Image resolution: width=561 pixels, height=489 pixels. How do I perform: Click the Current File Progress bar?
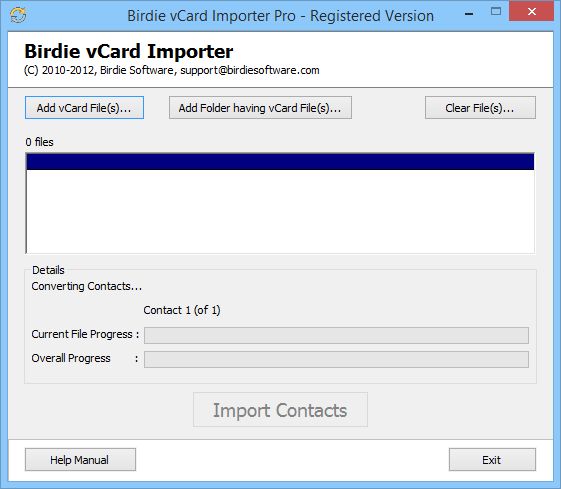pyautogui.click(x=336, y=335)
